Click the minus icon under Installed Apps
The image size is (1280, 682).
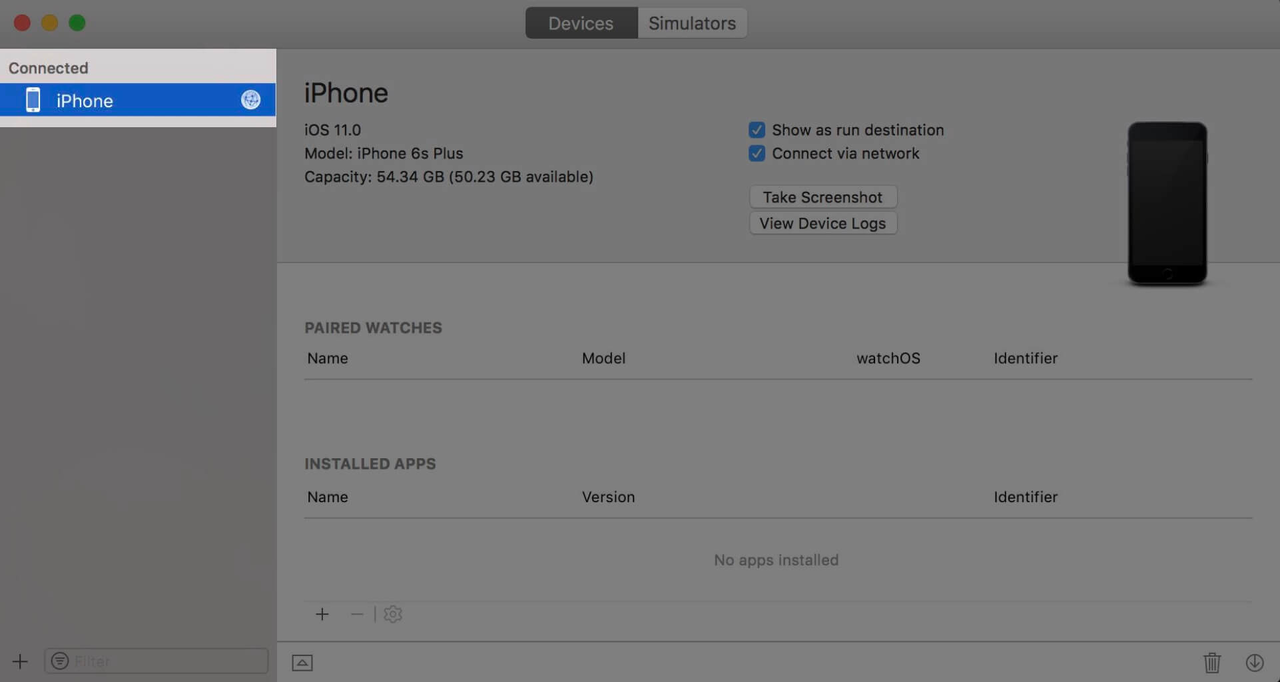pos(357,614)
